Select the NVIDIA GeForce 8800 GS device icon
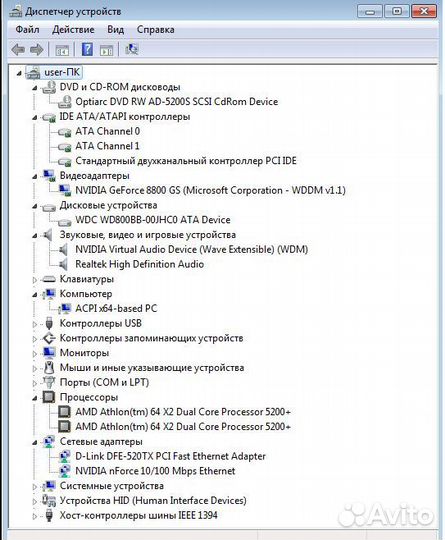Image resolution: width=445 pixels, height=540 pixels. tap(65, 190)
